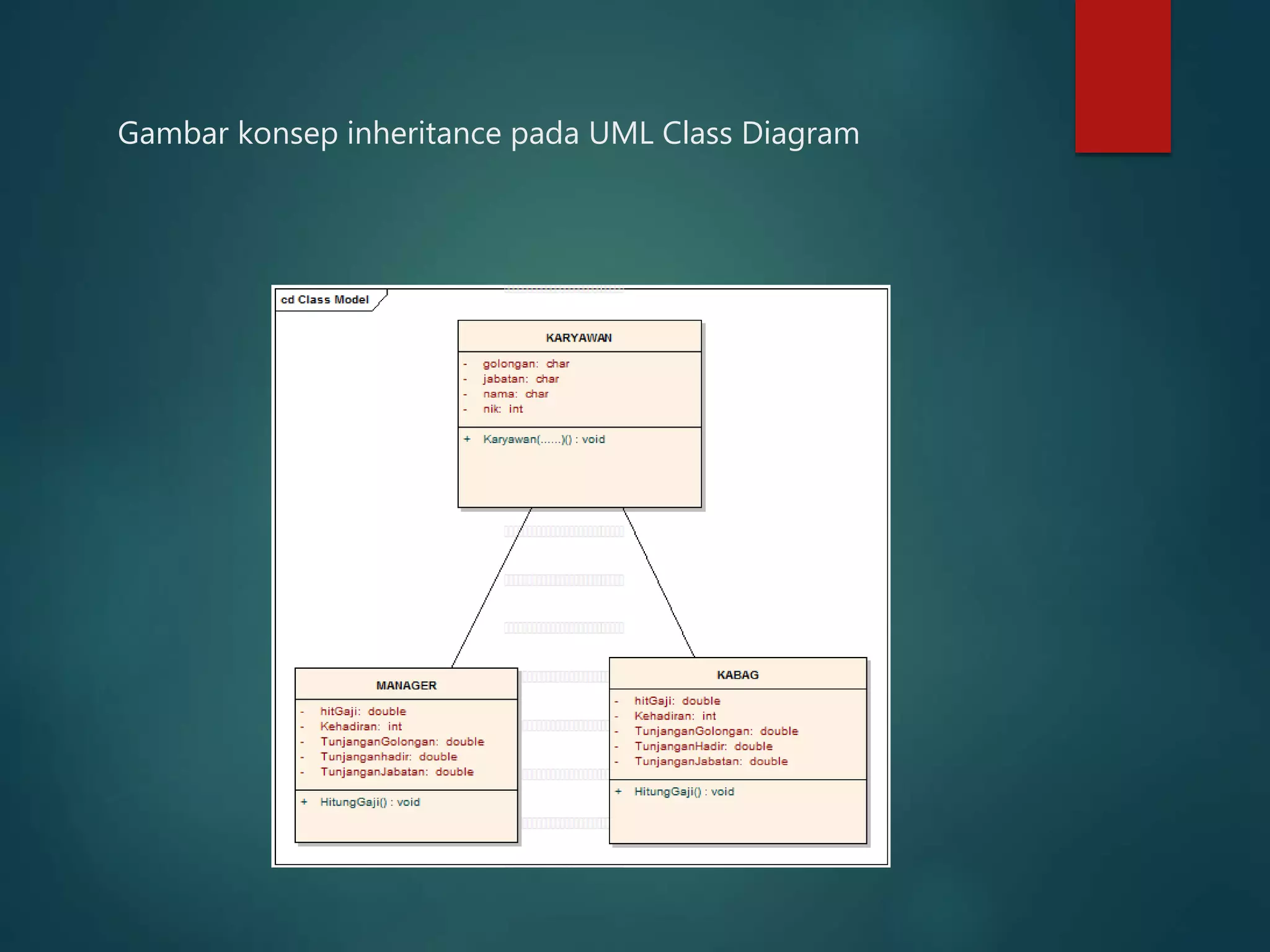Select the KARYAWAN class header
Viewport: 1270px width, 952px height.
579,338
